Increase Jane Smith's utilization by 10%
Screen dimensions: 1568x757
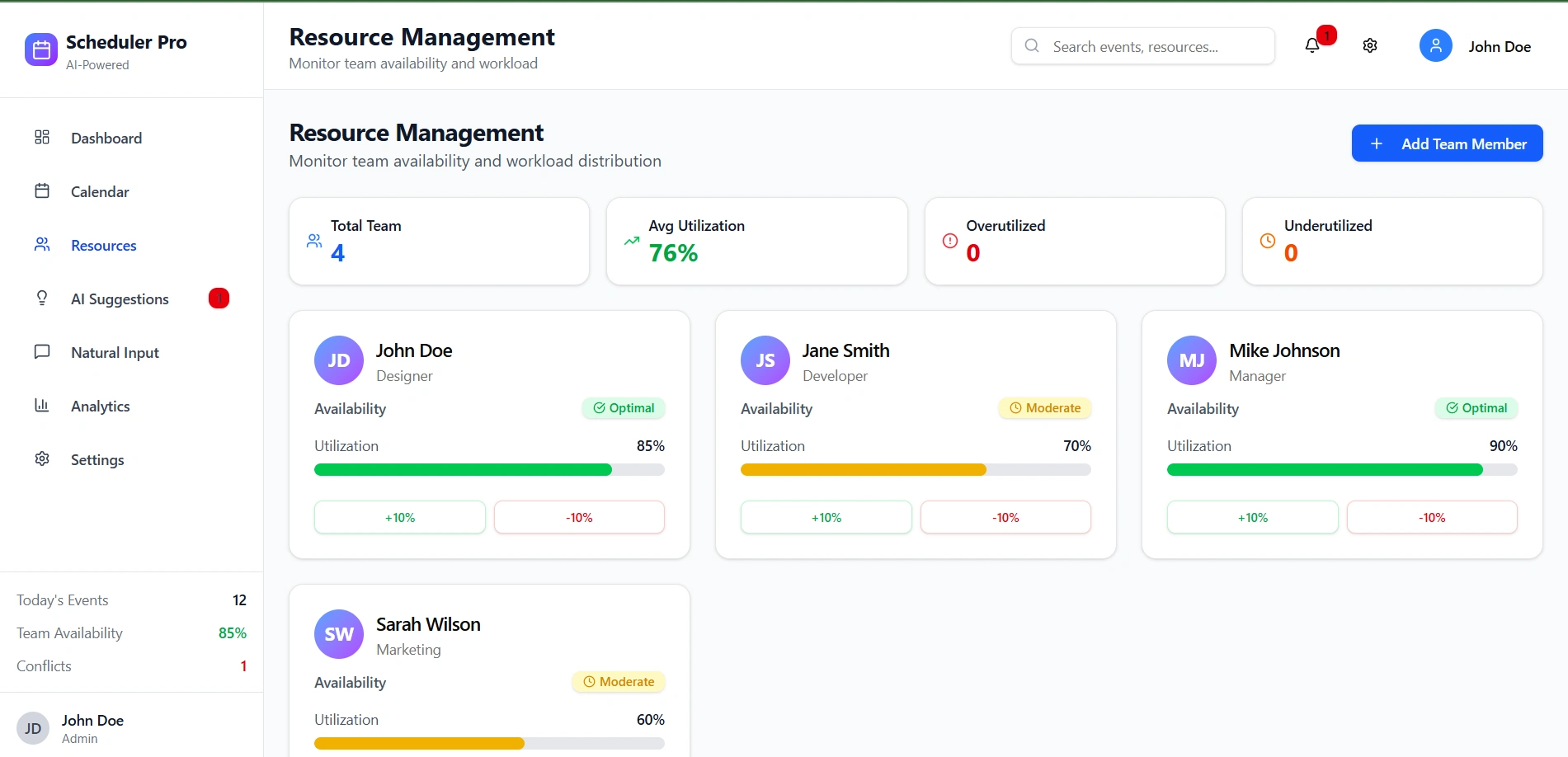(x=826, y=517)
